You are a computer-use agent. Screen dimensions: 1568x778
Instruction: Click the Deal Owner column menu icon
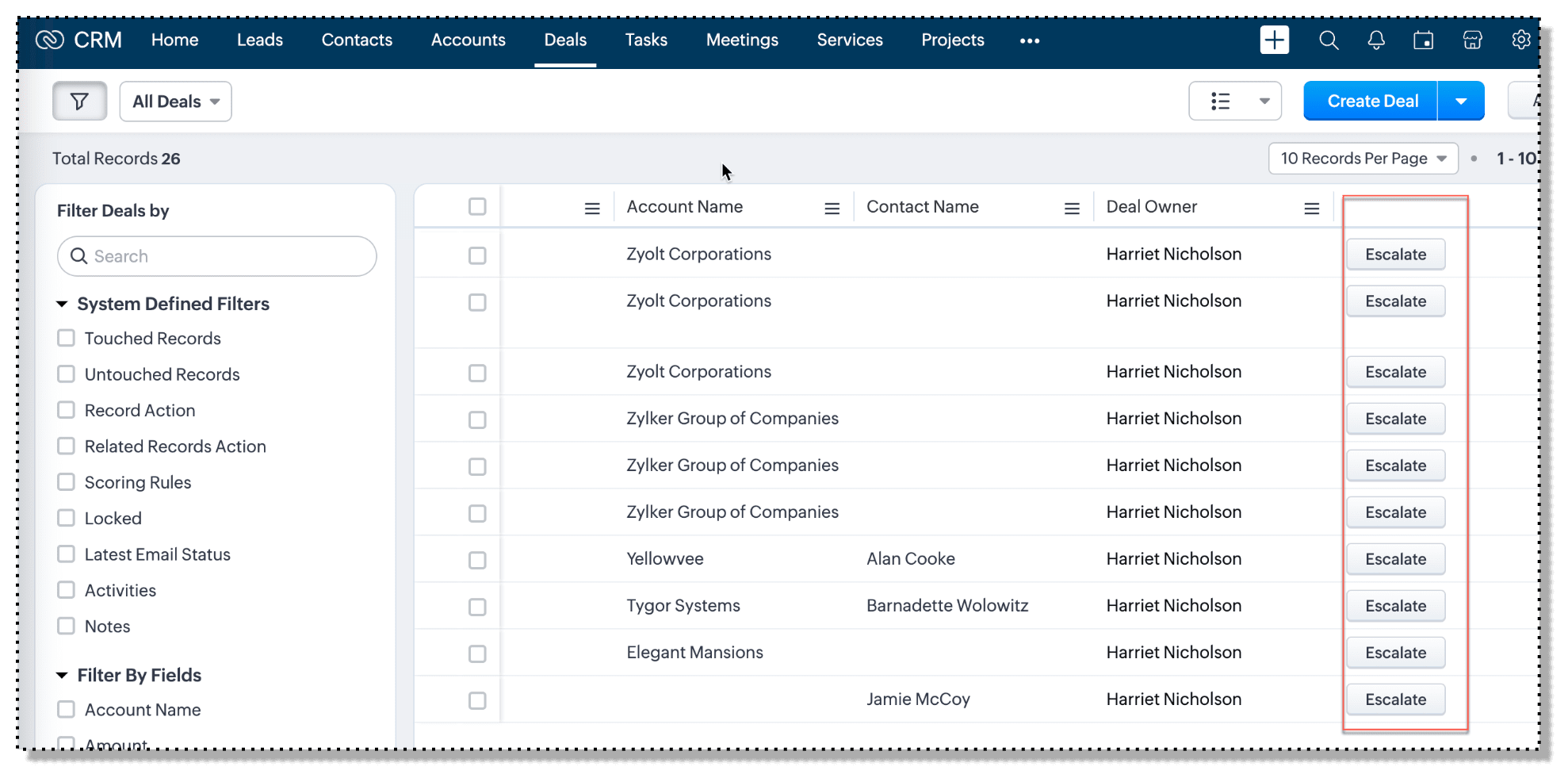pyautogui.click(x=1311, y=209)
